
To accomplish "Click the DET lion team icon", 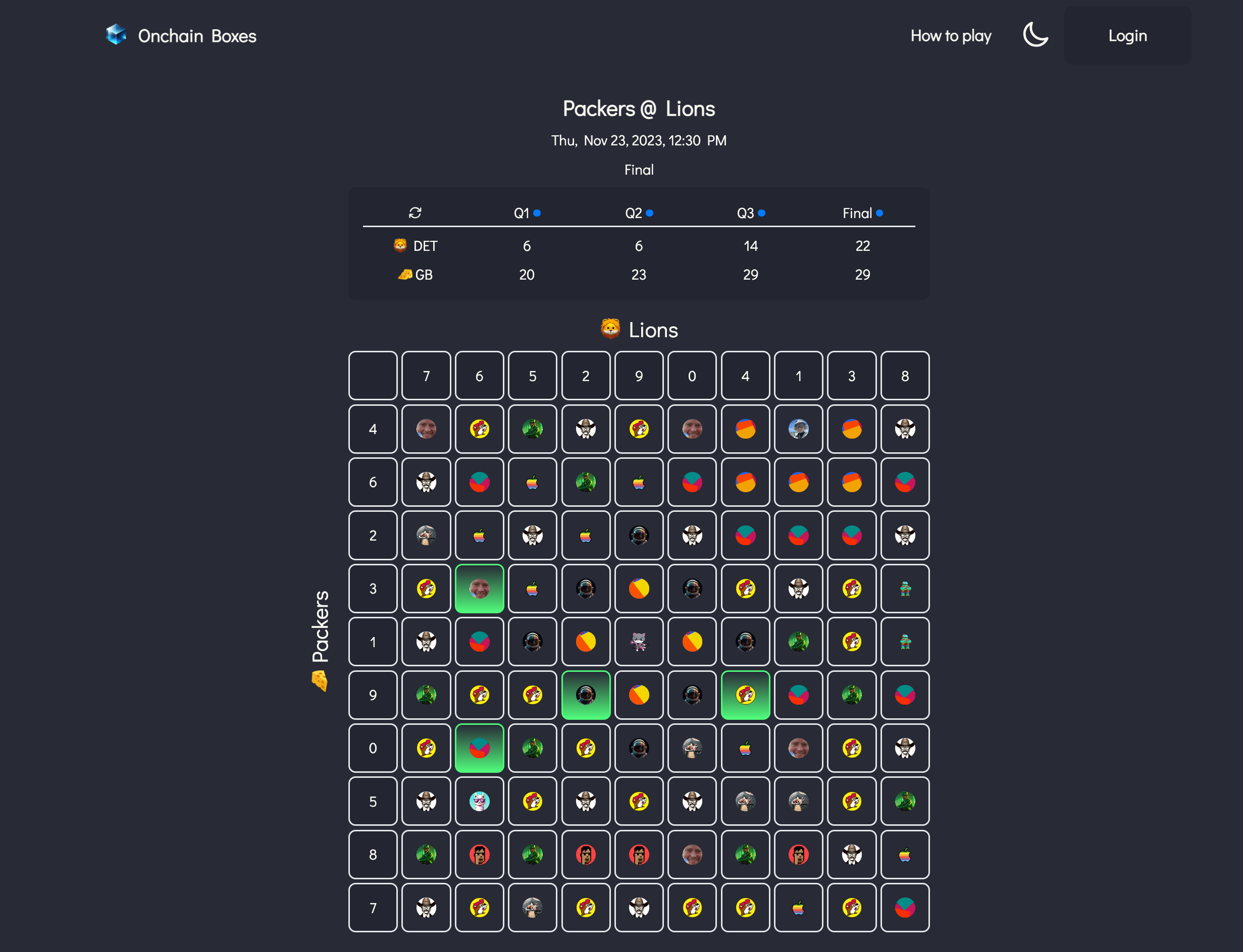I will pos(400,245).
